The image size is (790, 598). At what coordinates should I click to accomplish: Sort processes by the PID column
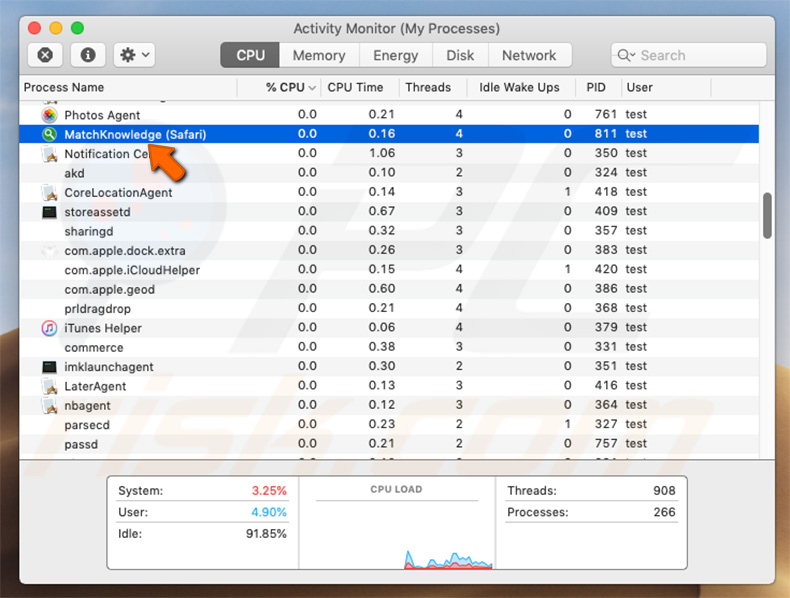[596, 87]
